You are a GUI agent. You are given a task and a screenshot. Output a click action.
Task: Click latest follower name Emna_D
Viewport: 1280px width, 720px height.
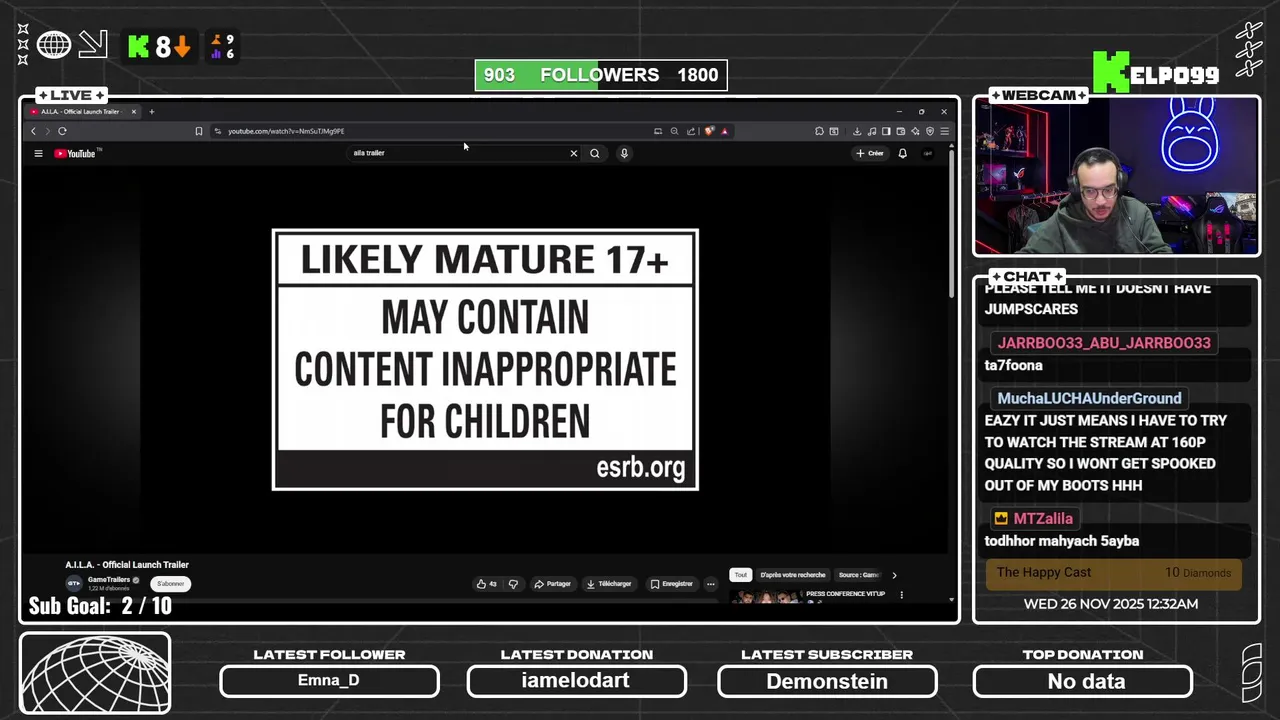[328, 681]
